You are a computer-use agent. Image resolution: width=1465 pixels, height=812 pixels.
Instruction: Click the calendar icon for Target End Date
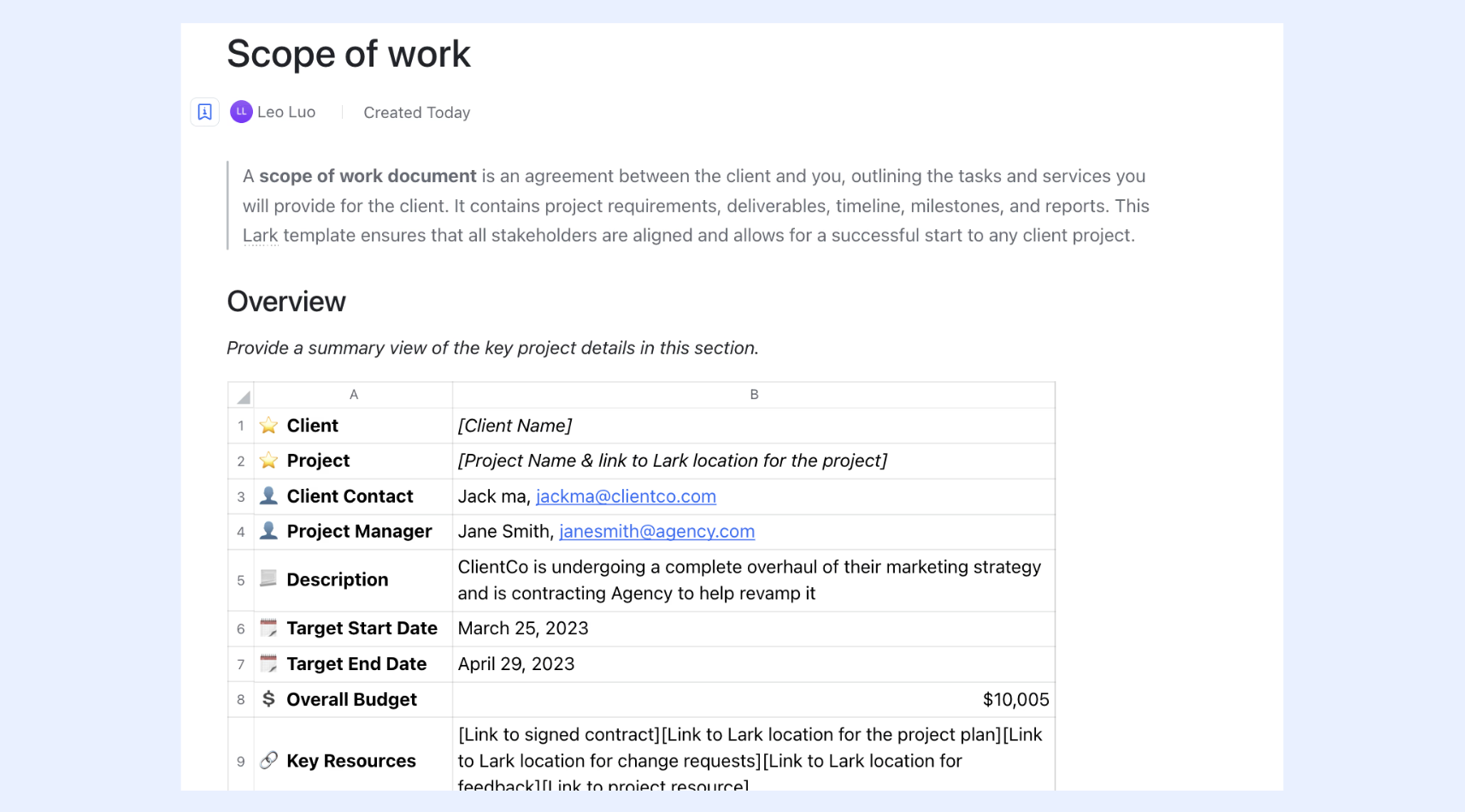(268, 663)
